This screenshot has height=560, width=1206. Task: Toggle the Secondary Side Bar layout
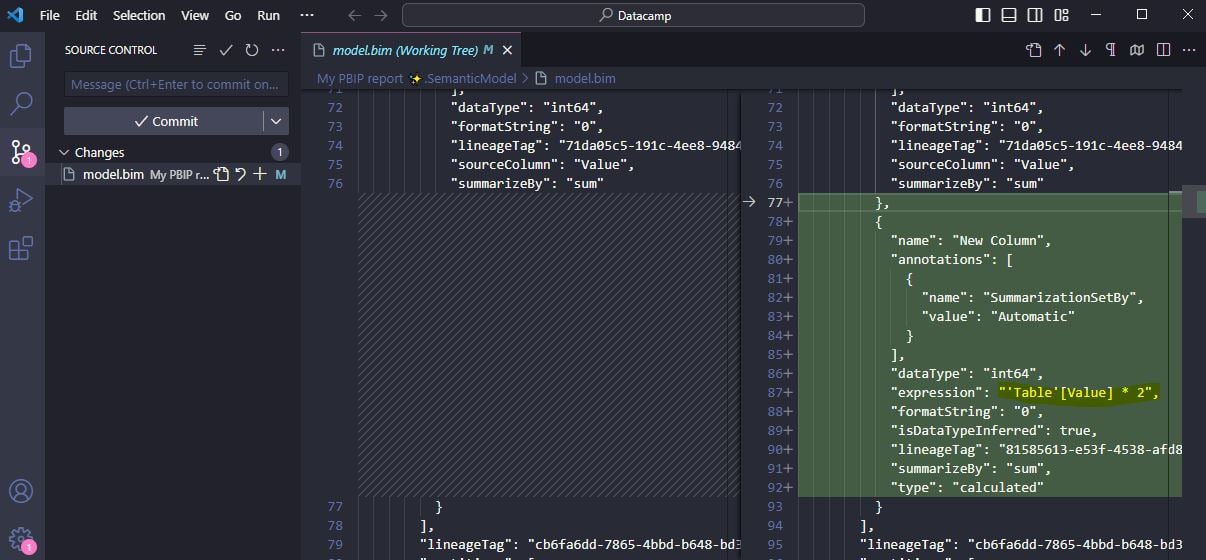click(x=1035, y=15)
